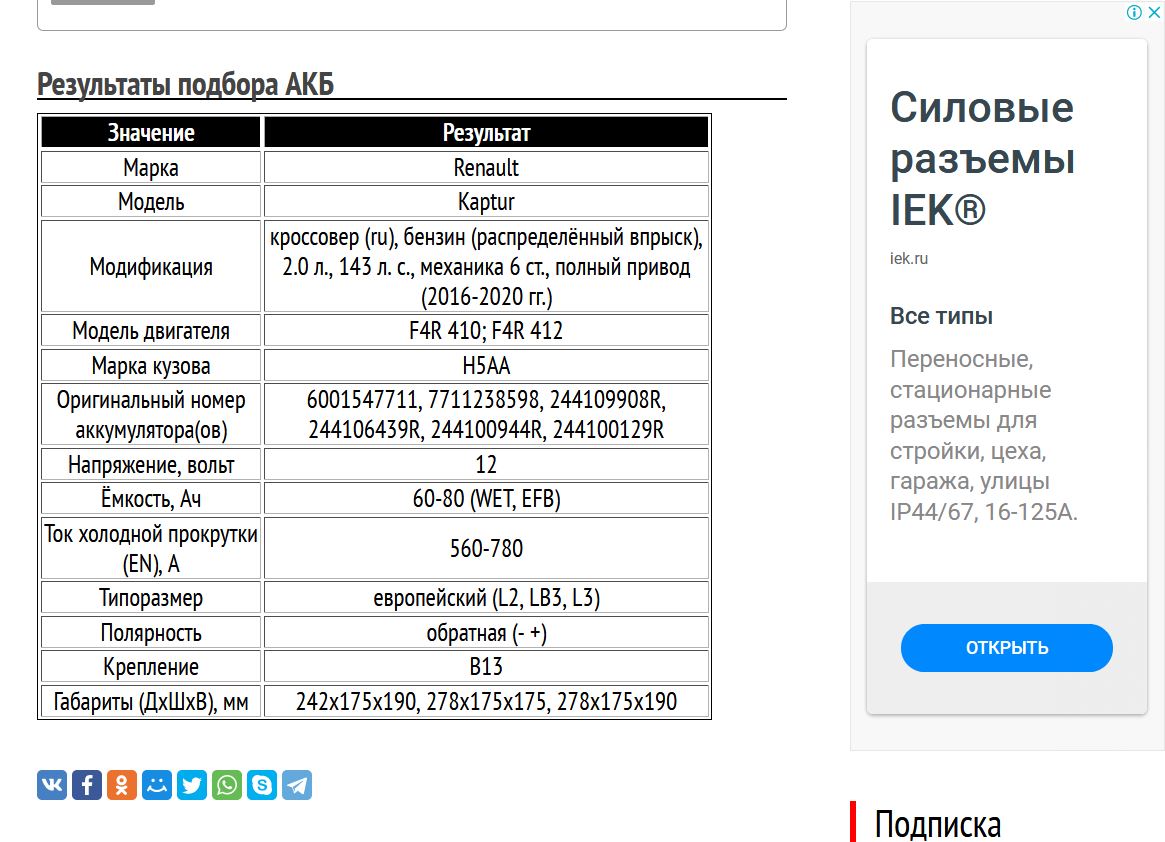The height and width of the screenshot is (842, 1165).
Task: Select the Результаты подбора АКБ heading
Action: coord(185,84)
